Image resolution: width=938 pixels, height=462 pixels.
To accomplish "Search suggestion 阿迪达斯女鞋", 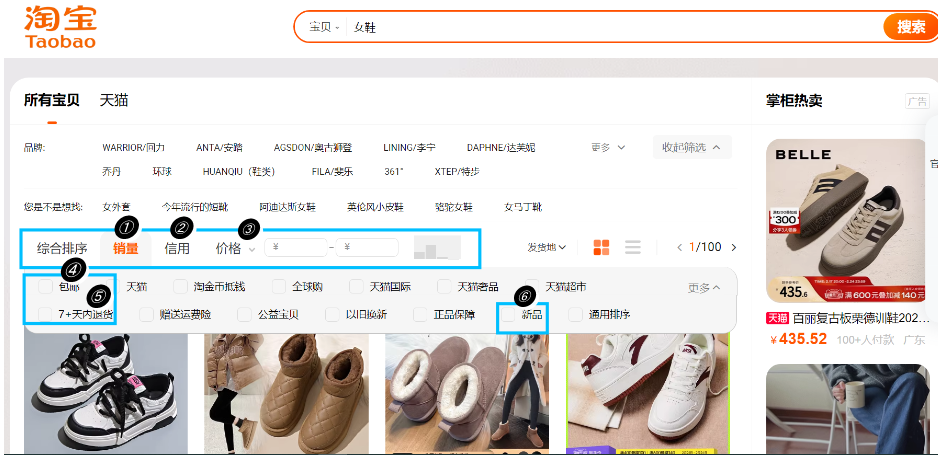I will coord(288,207).
